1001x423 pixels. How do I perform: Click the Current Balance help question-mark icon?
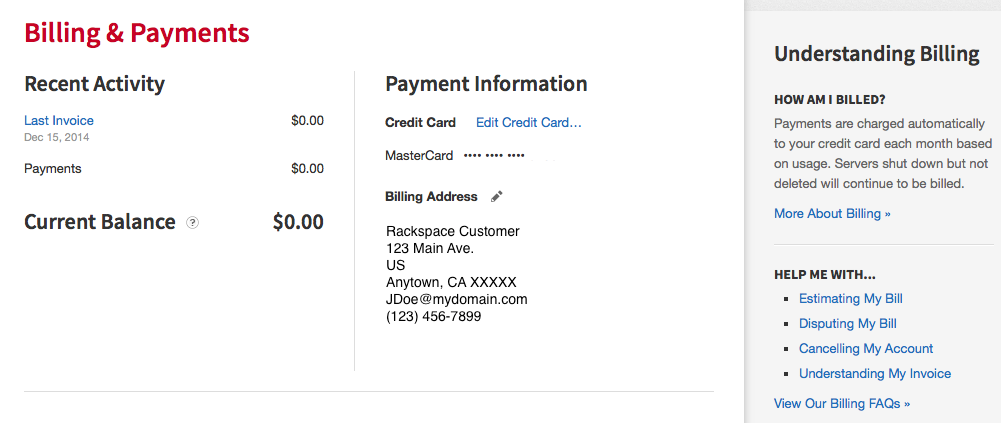coord(192,223)
